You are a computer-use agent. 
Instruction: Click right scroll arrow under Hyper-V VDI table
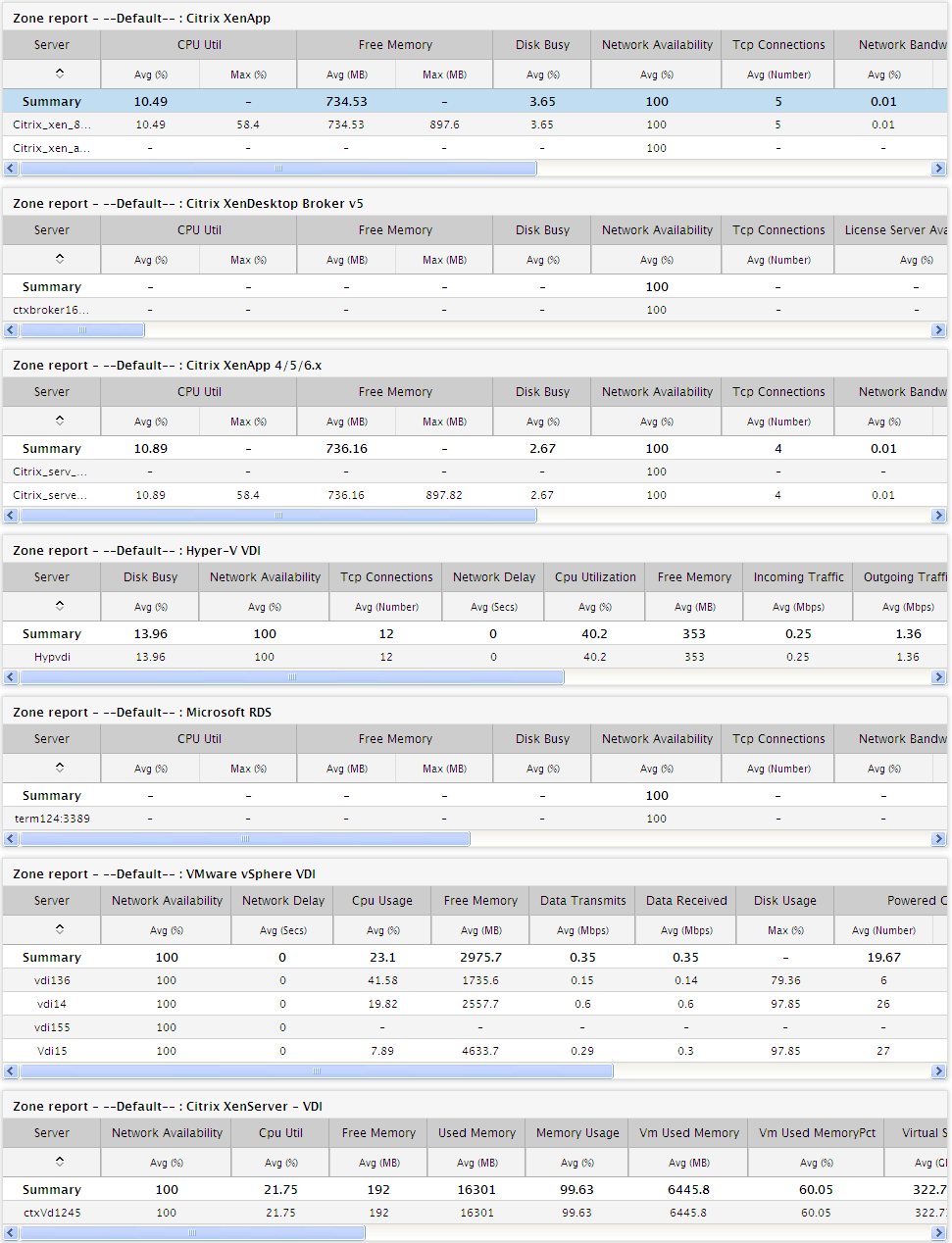(x=938, y=677)
